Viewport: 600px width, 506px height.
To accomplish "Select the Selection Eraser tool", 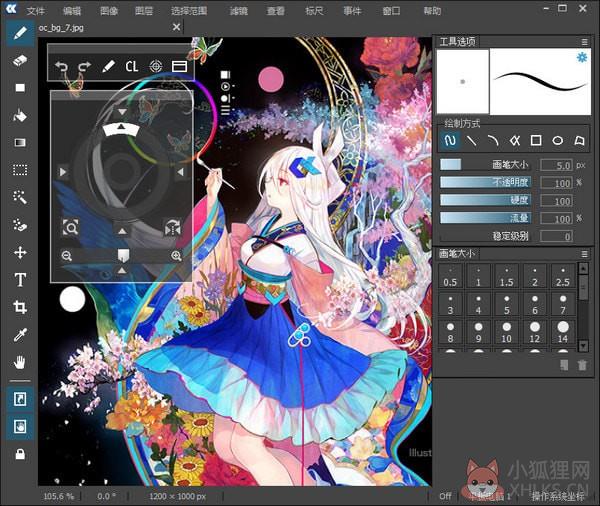I will [x=20, y=225].
